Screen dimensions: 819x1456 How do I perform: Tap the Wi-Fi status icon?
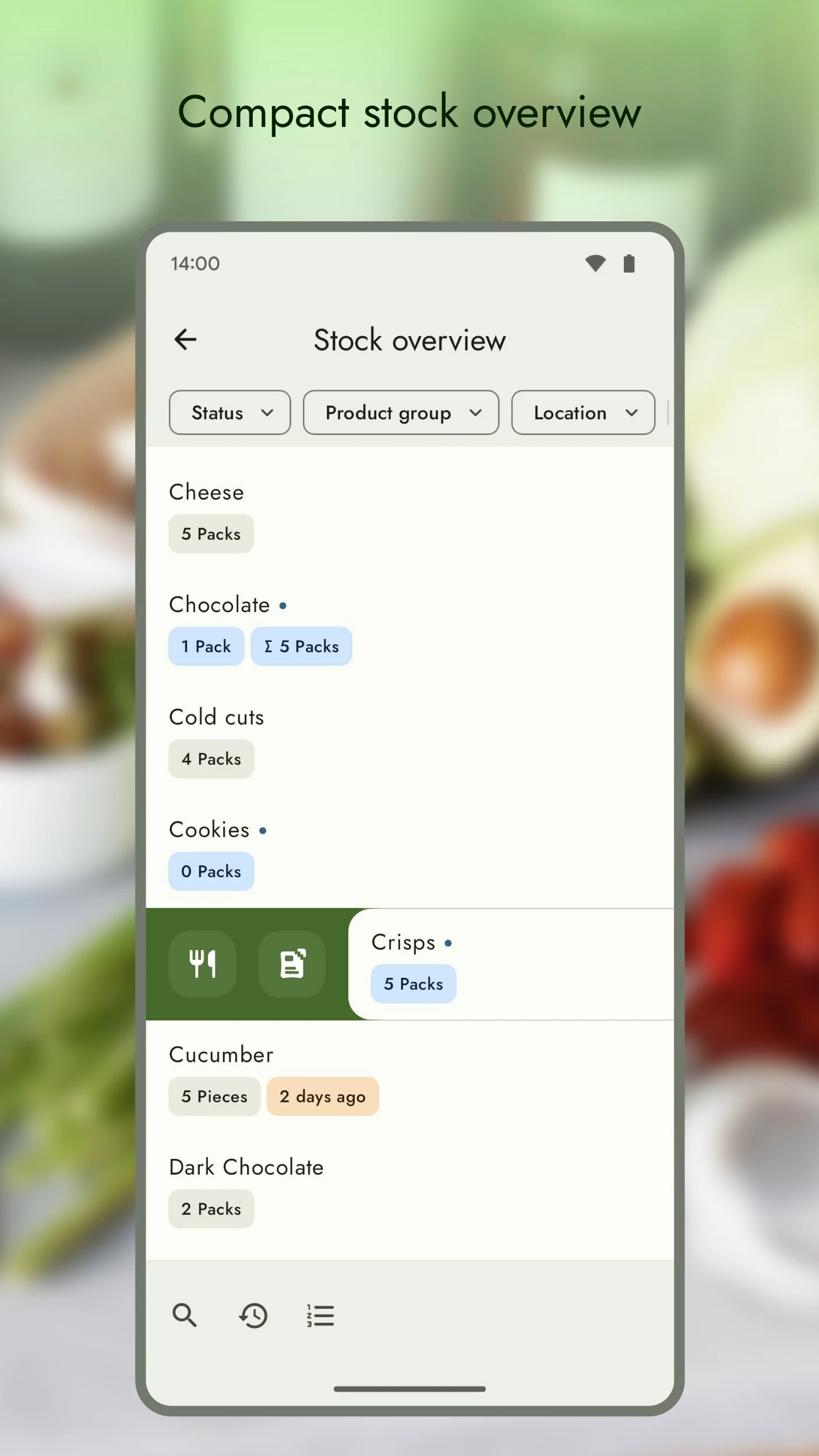pyautogui.click(x=595, y=263)
